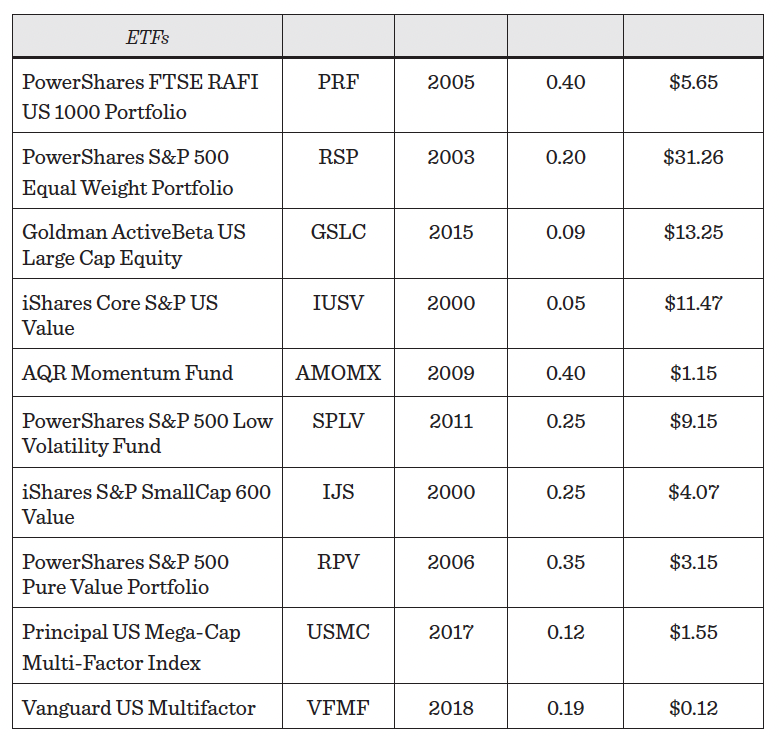This screenshot has height=736, width=780.
Task: Click the VFMF ticker symbol
Action: point(338,708)
